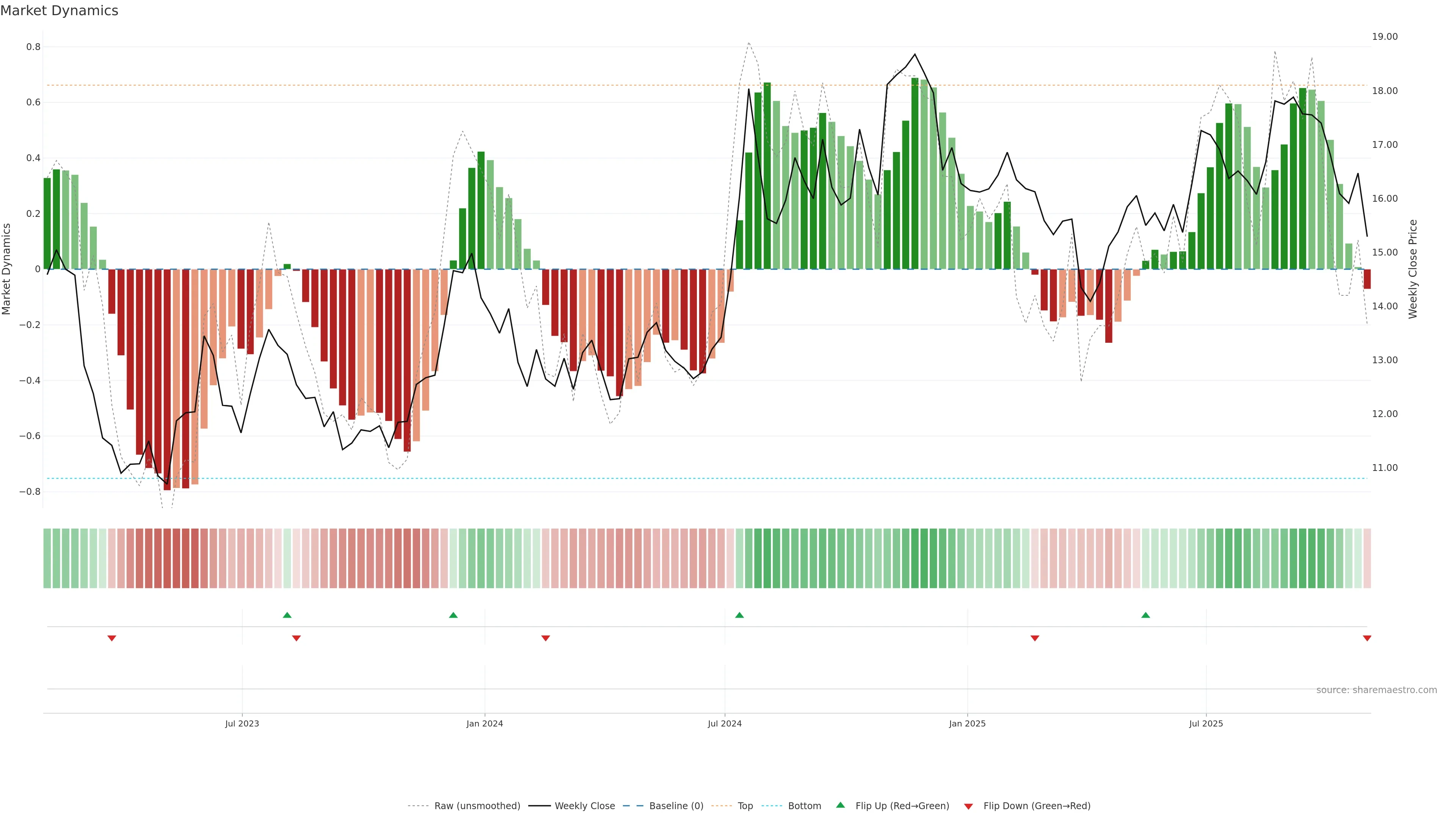Click the last red flip-down marker at far right

pyautogui.click(x=1367, y=638)
